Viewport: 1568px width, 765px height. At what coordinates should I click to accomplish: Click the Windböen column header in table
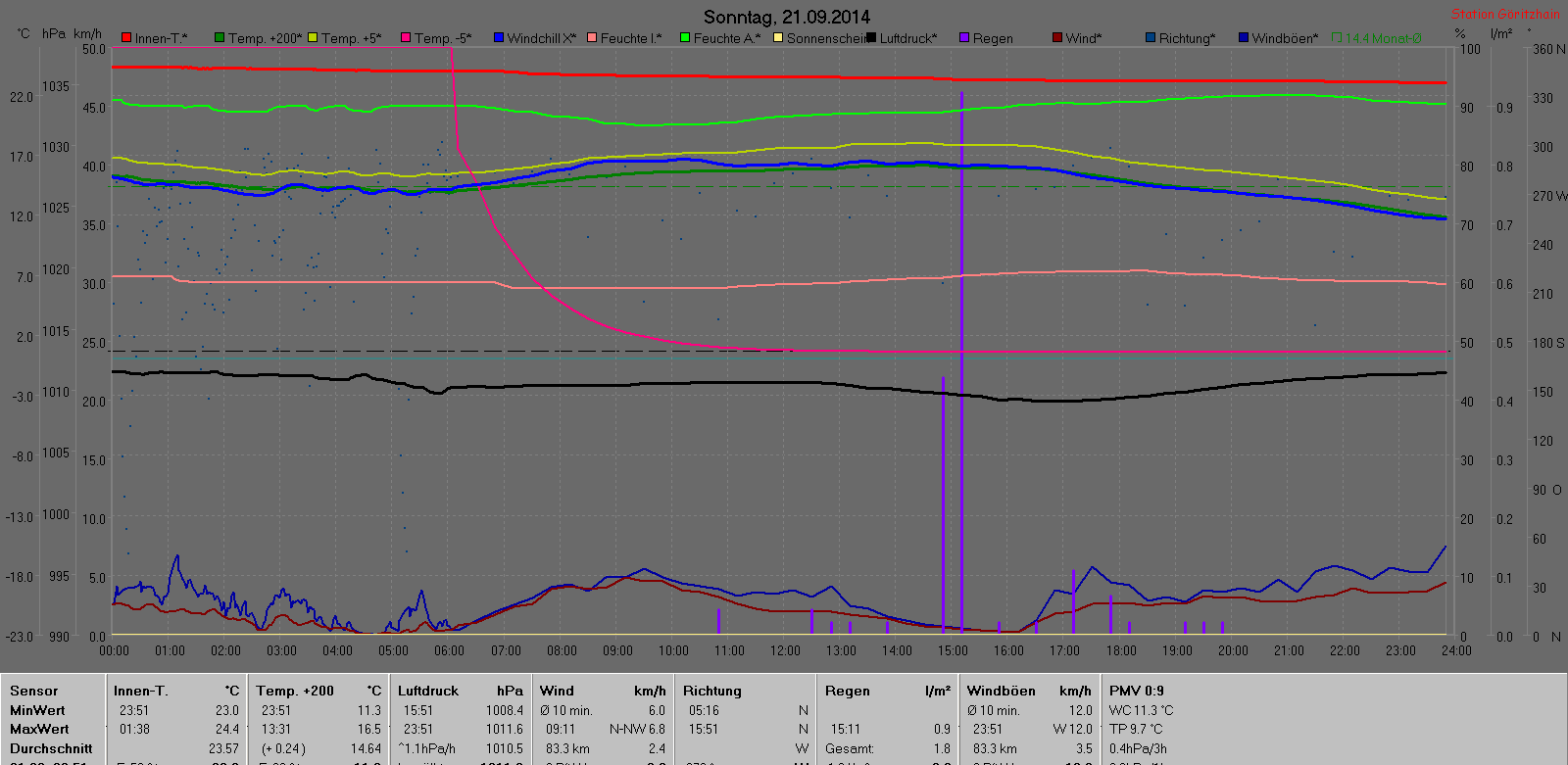click(1002, 691)
